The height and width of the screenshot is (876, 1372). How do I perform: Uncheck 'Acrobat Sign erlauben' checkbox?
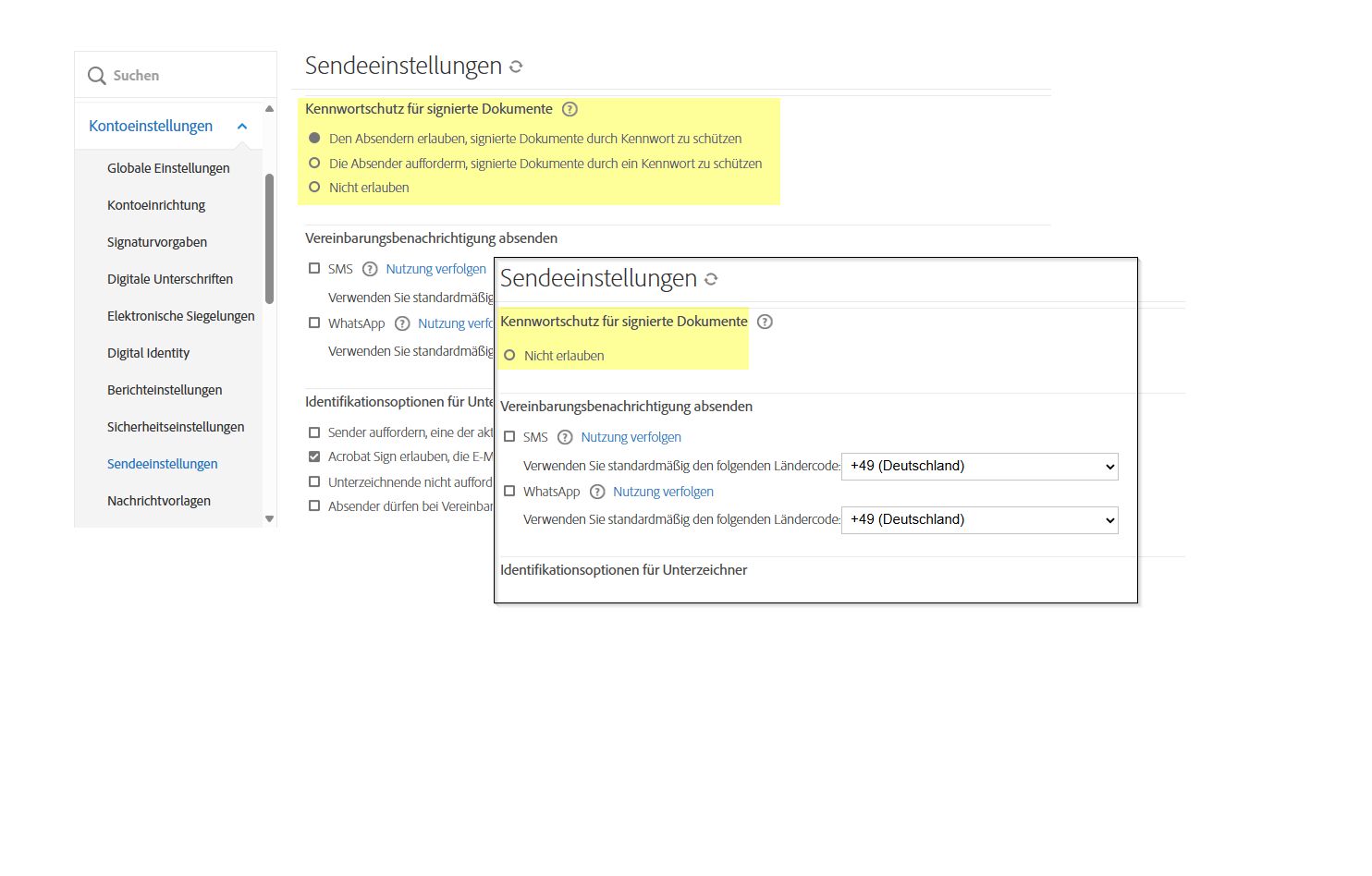(x=314, y=456)
